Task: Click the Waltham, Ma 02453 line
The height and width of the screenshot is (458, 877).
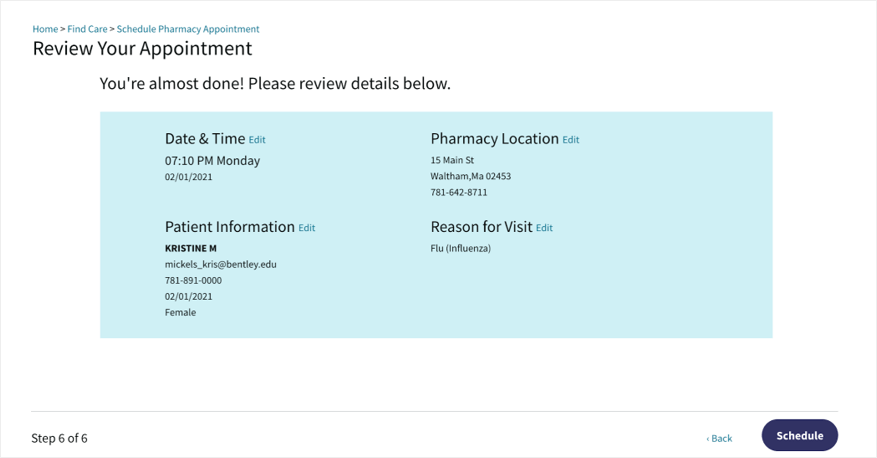Action: click(x=470, y=176)
